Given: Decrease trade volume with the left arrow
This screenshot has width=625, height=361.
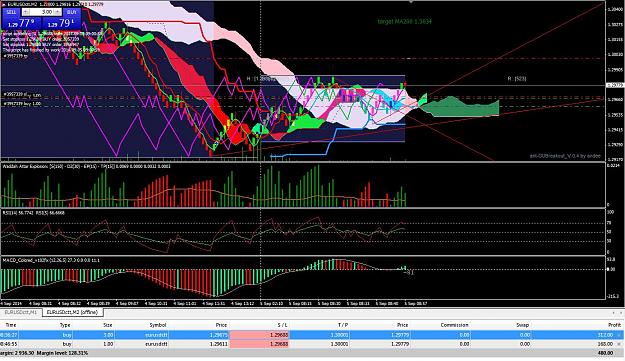Looking at the screenshot, I should tap(25, 12).
